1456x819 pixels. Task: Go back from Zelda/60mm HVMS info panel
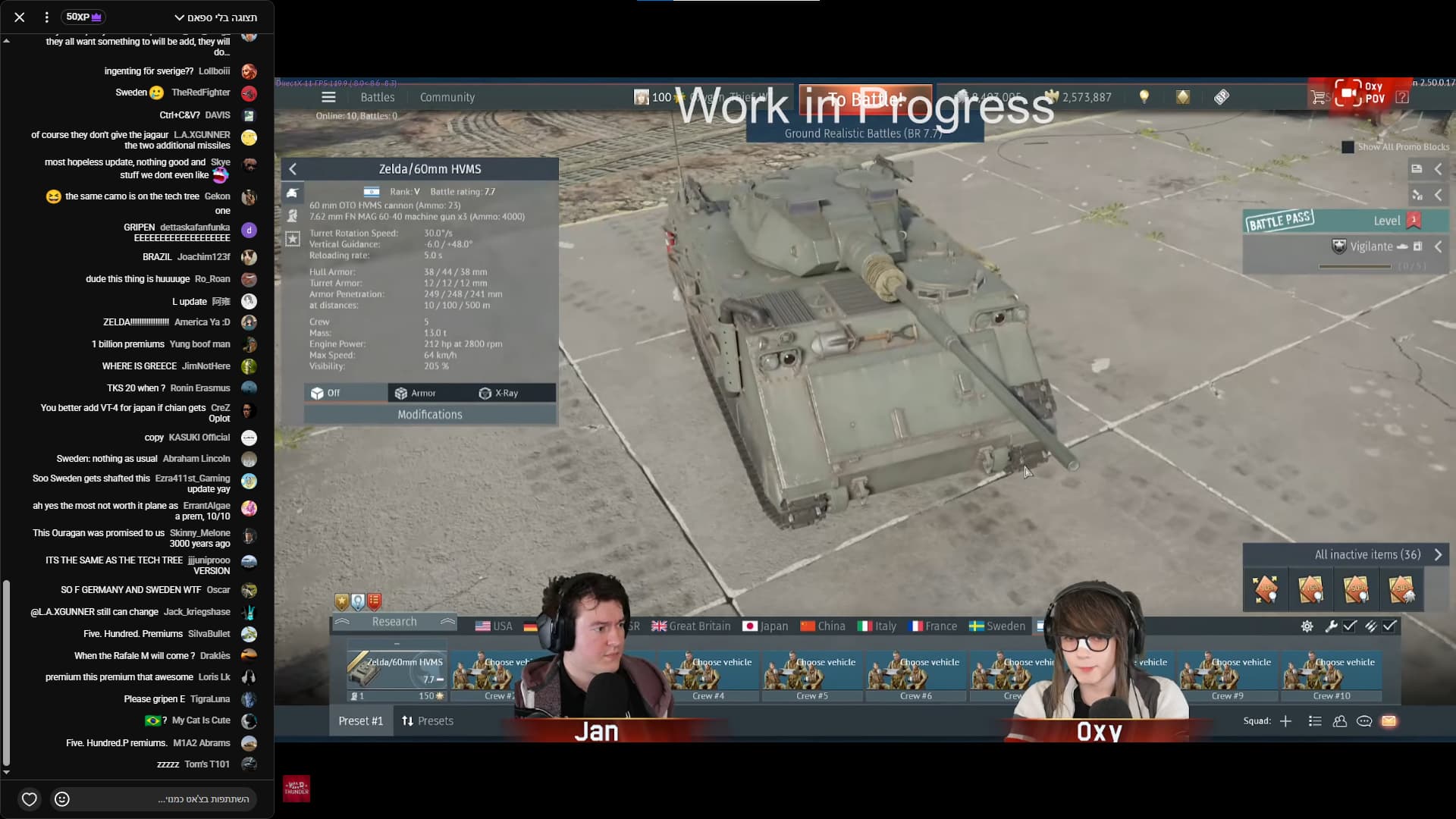click(x=293, y=169)
